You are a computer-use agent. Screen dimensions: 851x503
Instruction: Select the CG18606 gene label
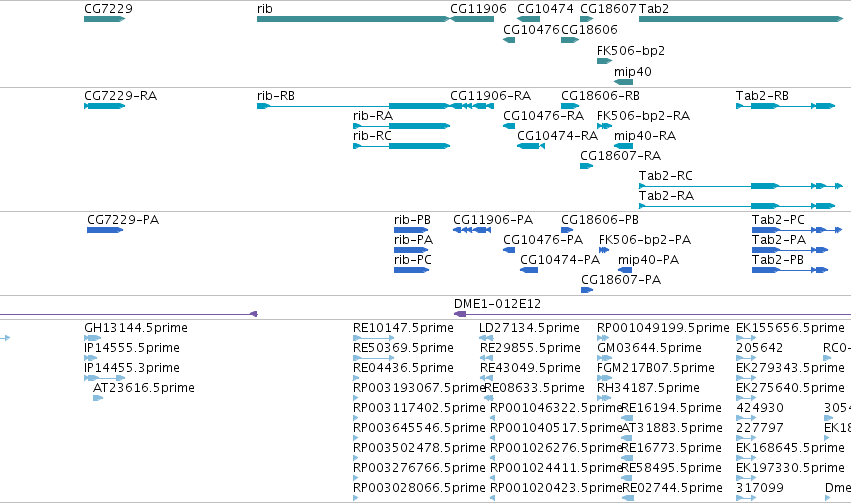click(589, 29)
